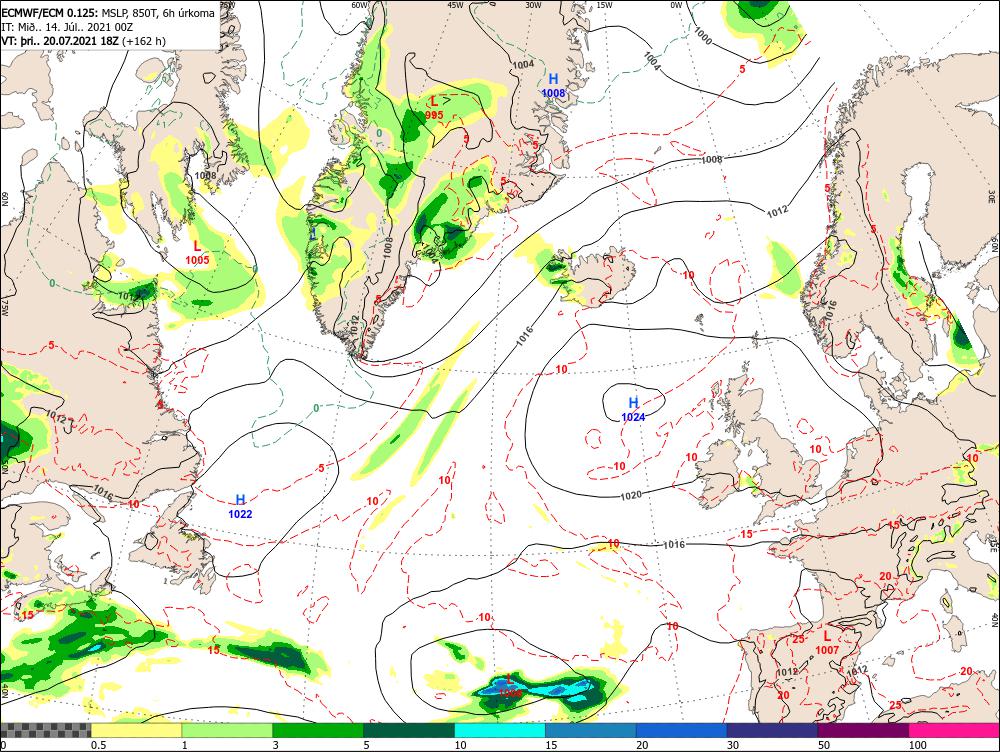Click the '45W' longitude label
Image resolution: width=1000 pixels, height=752 pixels.
coord(455,4)
